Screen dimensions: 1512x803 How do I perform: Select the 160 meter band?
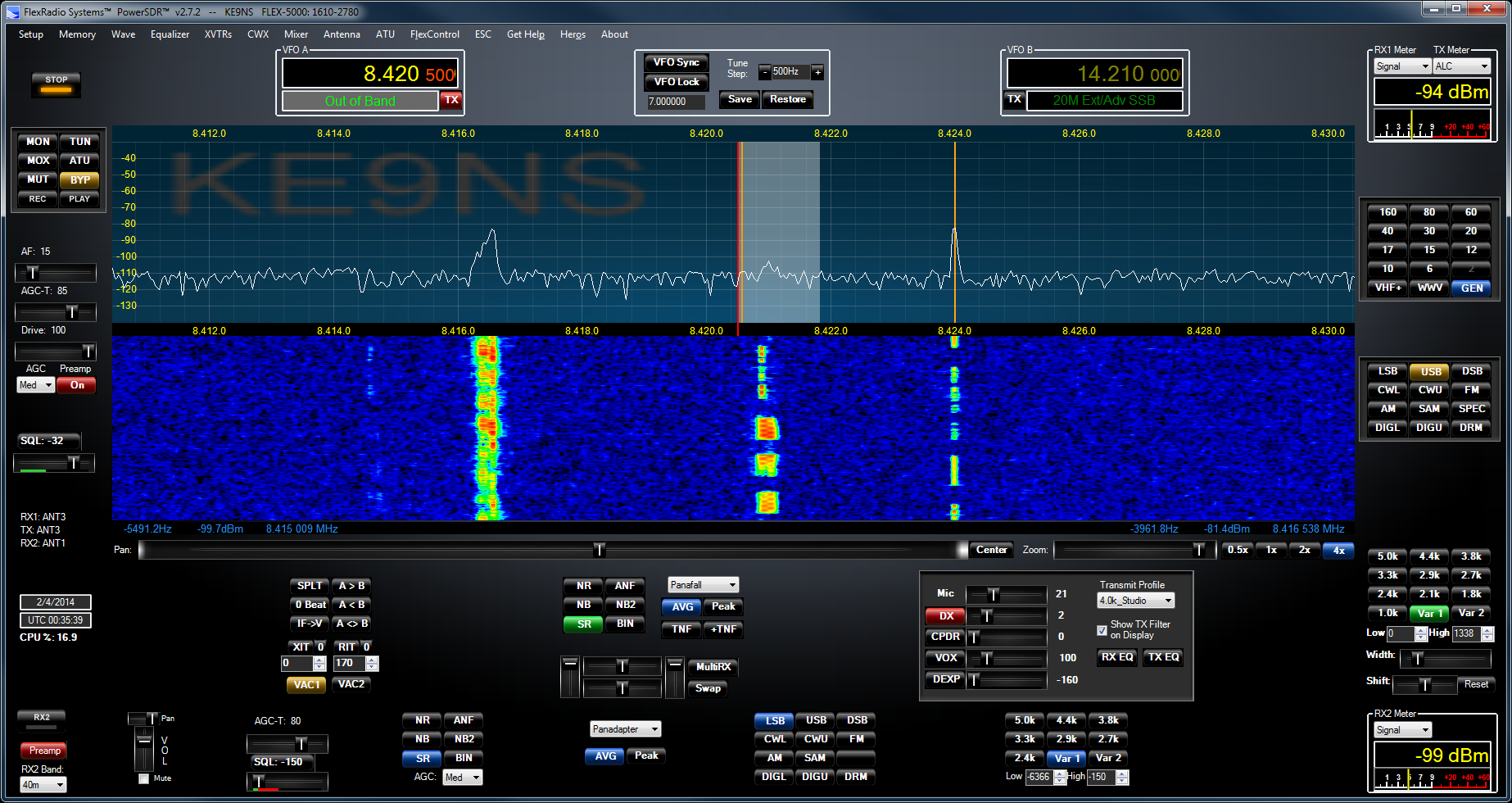pyautogui.click(x=1388, y=212)
